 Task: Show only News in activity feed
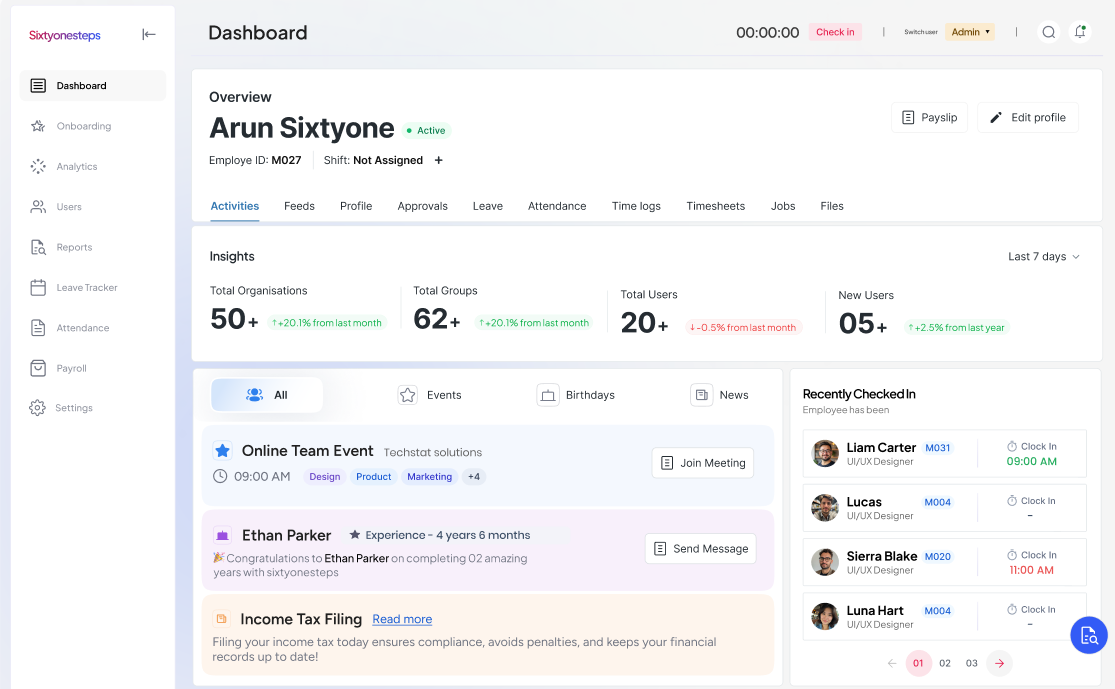click(720, 395)
